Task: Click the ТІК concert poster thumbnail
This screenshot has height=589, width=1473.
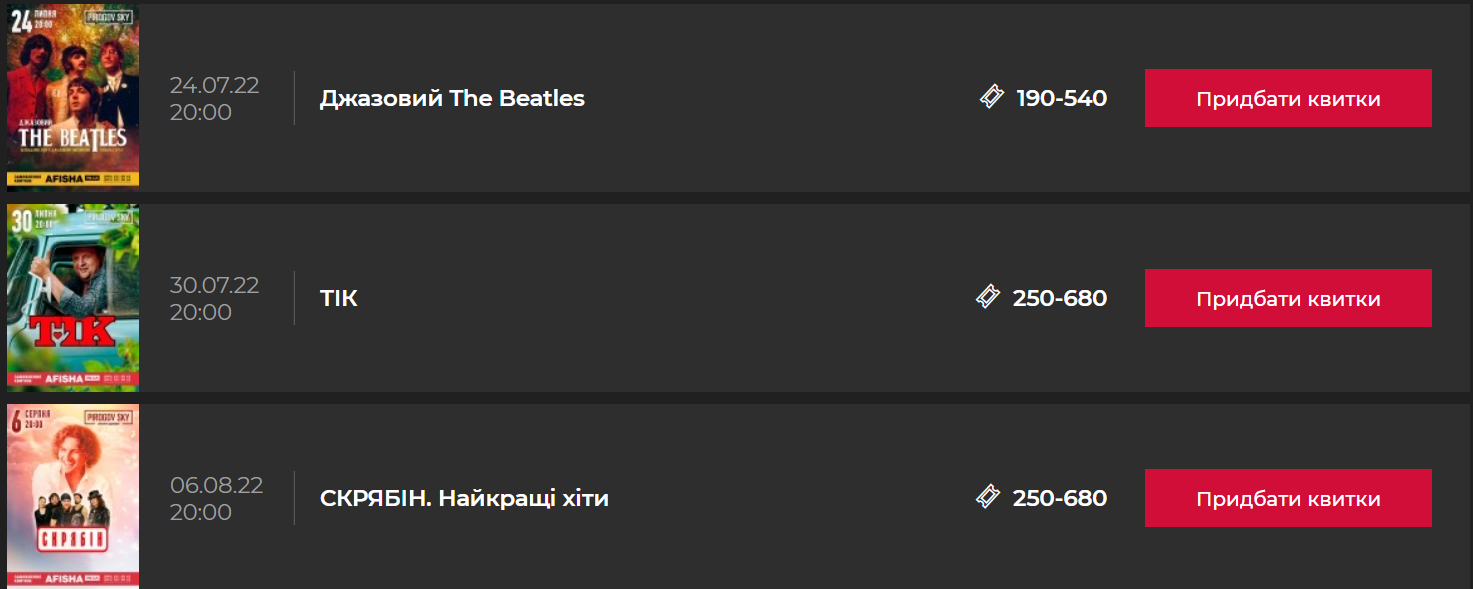Action: (73, 298)
